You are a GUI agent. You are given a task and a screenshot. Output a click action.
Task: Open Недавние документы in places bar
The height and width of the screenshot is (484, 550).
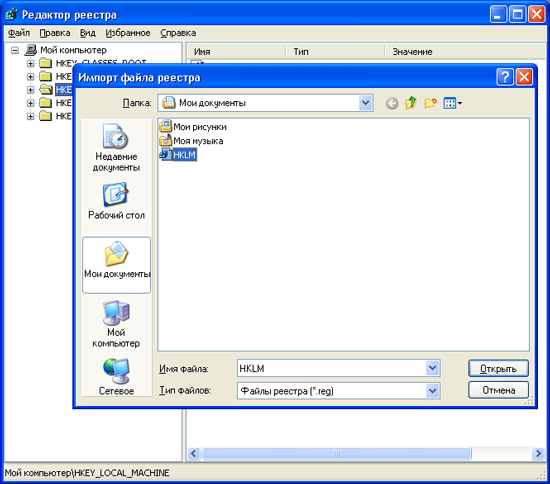[x=116, y=148]
